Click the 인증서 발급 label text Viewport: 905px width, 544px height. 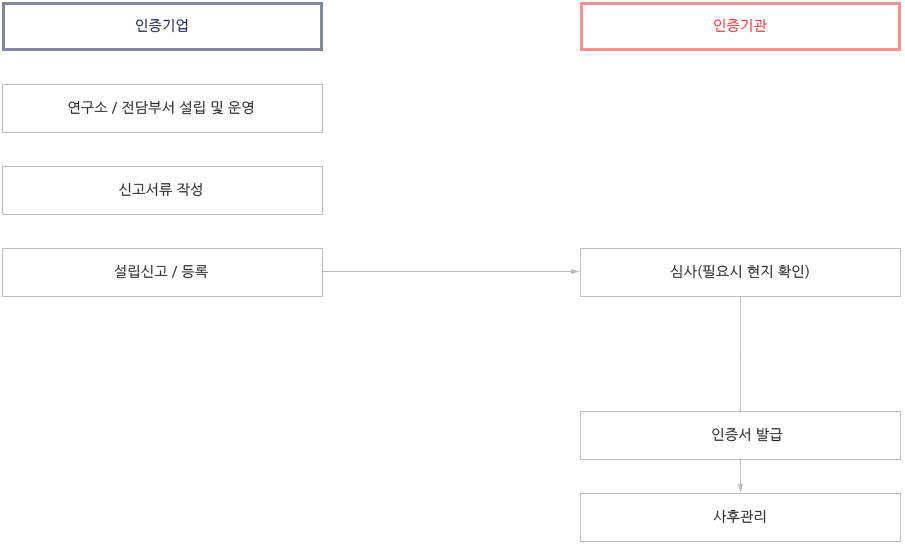(747, 434)
